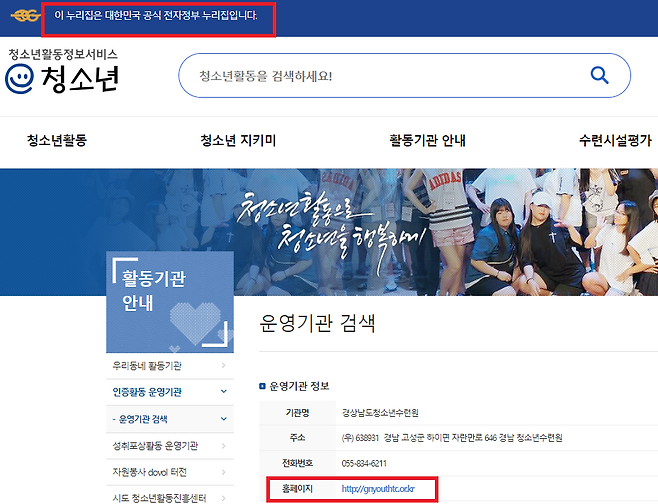This screenshot has width=658, height=504.
Task: Expand chevron beside 우리동네 활동기관
Action: tap(224, 366)
